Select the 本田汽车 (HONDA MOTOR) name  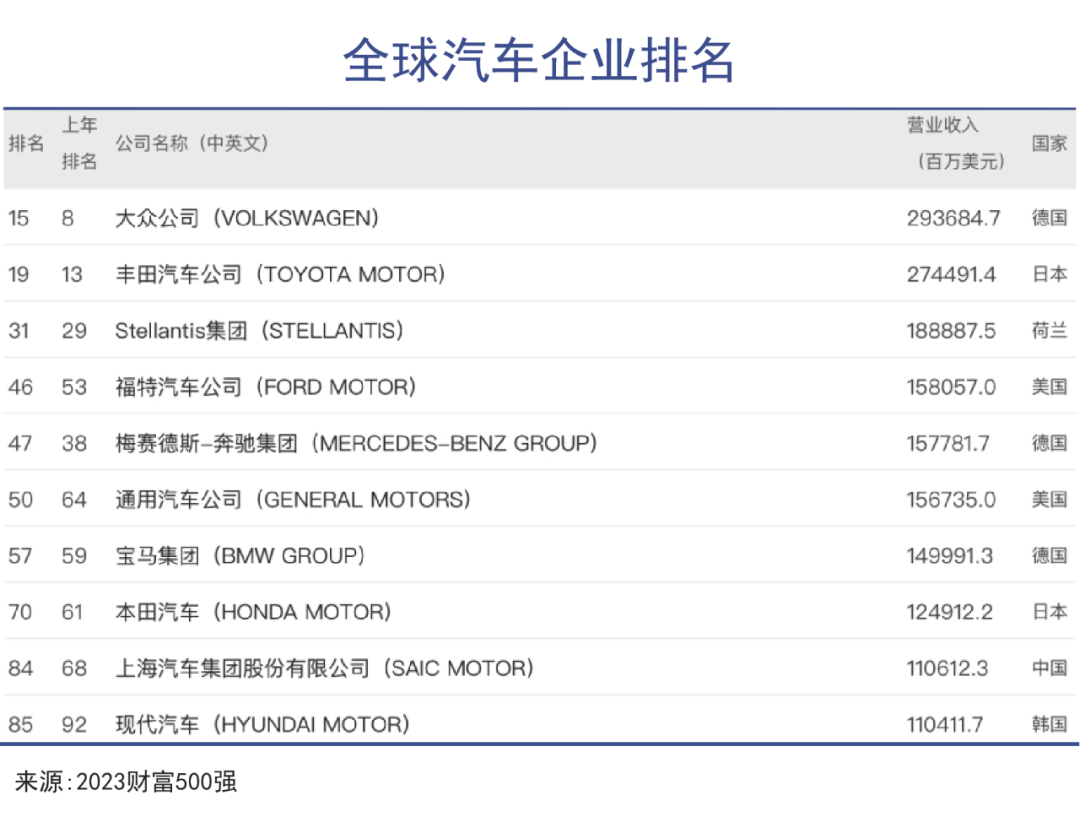click(x=253, y=612)
